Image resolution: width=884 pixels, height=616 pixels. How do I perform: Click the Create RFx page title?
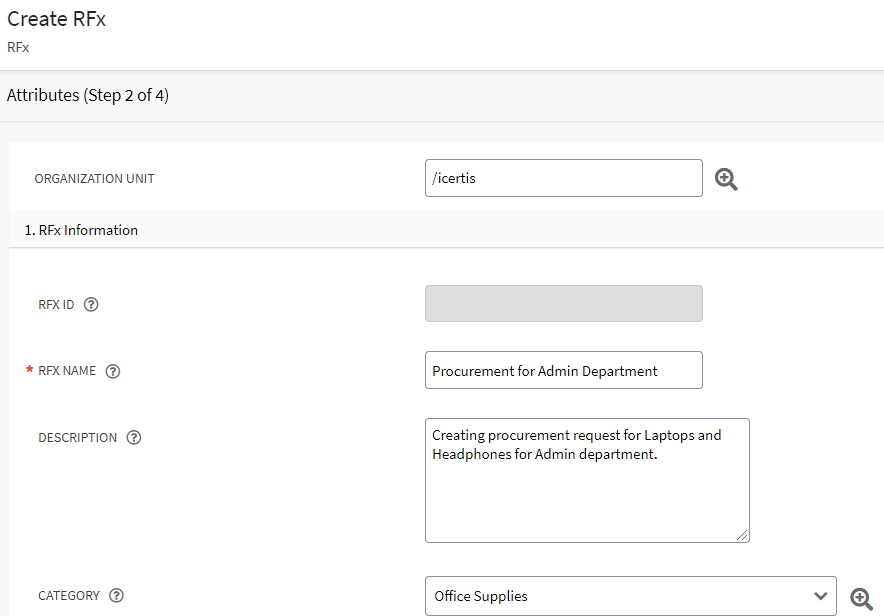click(57, 19)
